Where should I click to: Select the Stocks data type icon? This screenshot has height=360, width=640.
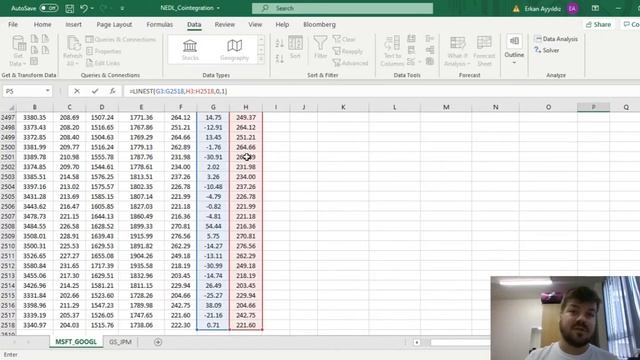coord(190,50)
